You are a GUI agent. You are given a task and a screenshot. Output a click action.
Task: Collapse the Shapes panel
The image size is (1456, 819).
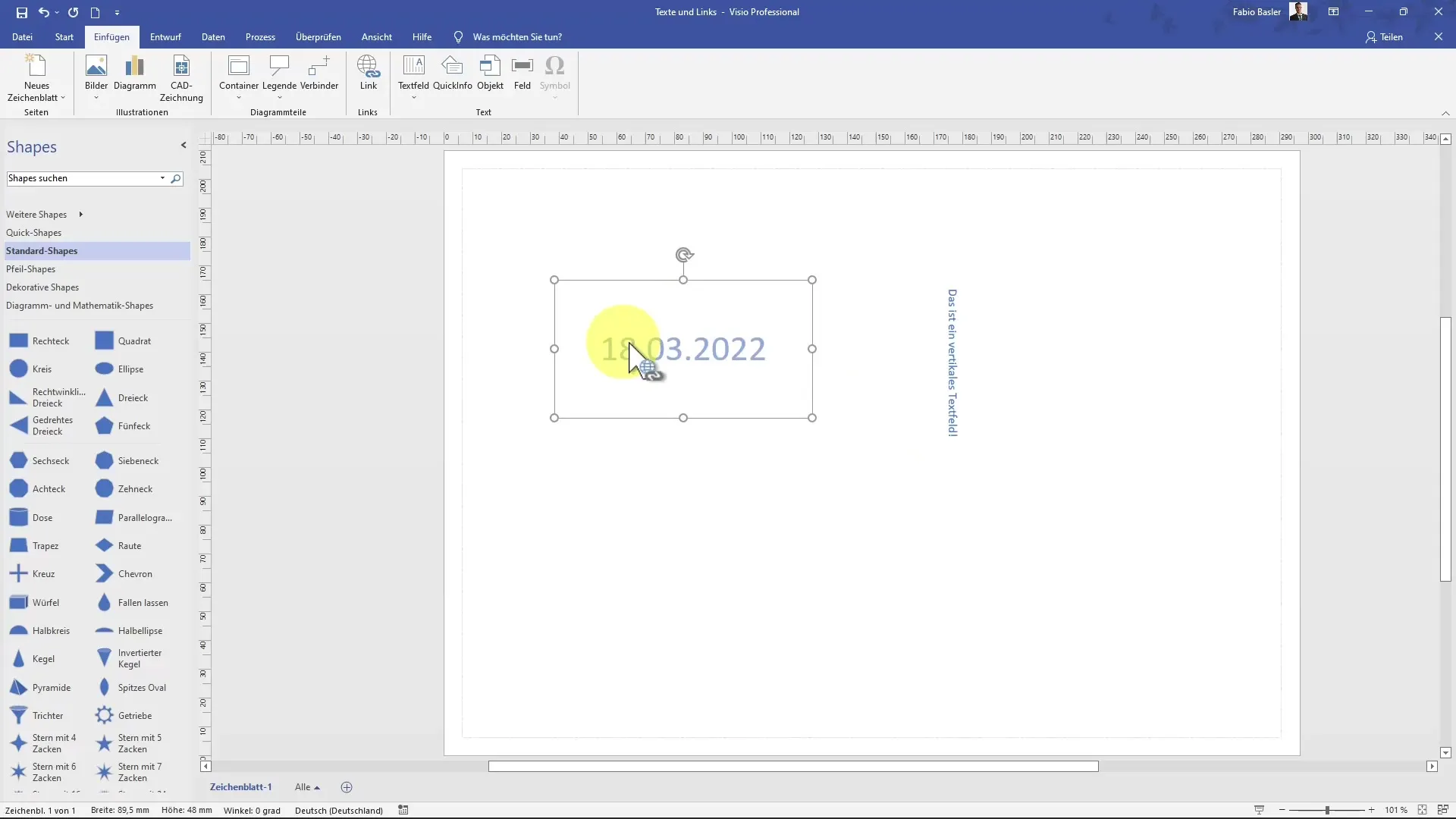[x=184, y=145]
